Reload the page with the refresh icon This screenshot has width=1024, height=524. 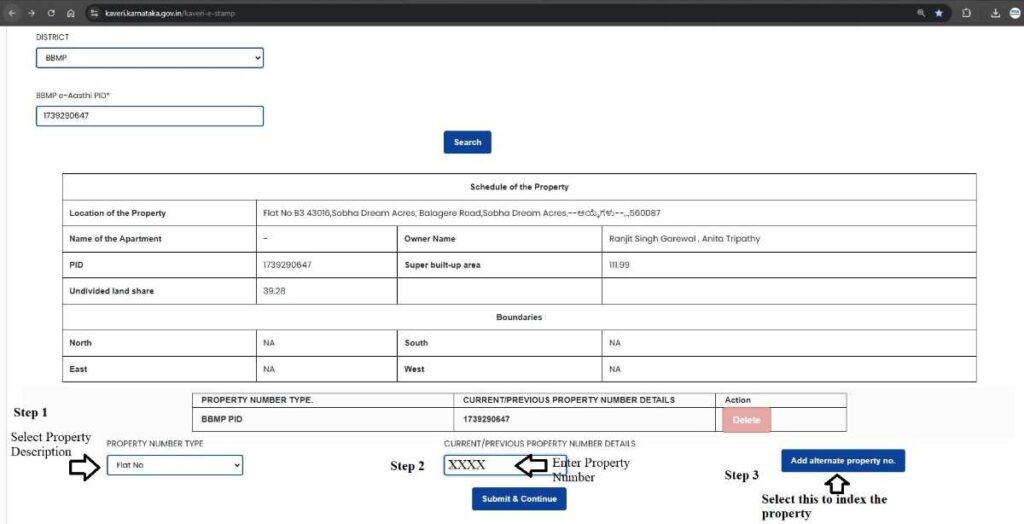[x=51, y=13]
